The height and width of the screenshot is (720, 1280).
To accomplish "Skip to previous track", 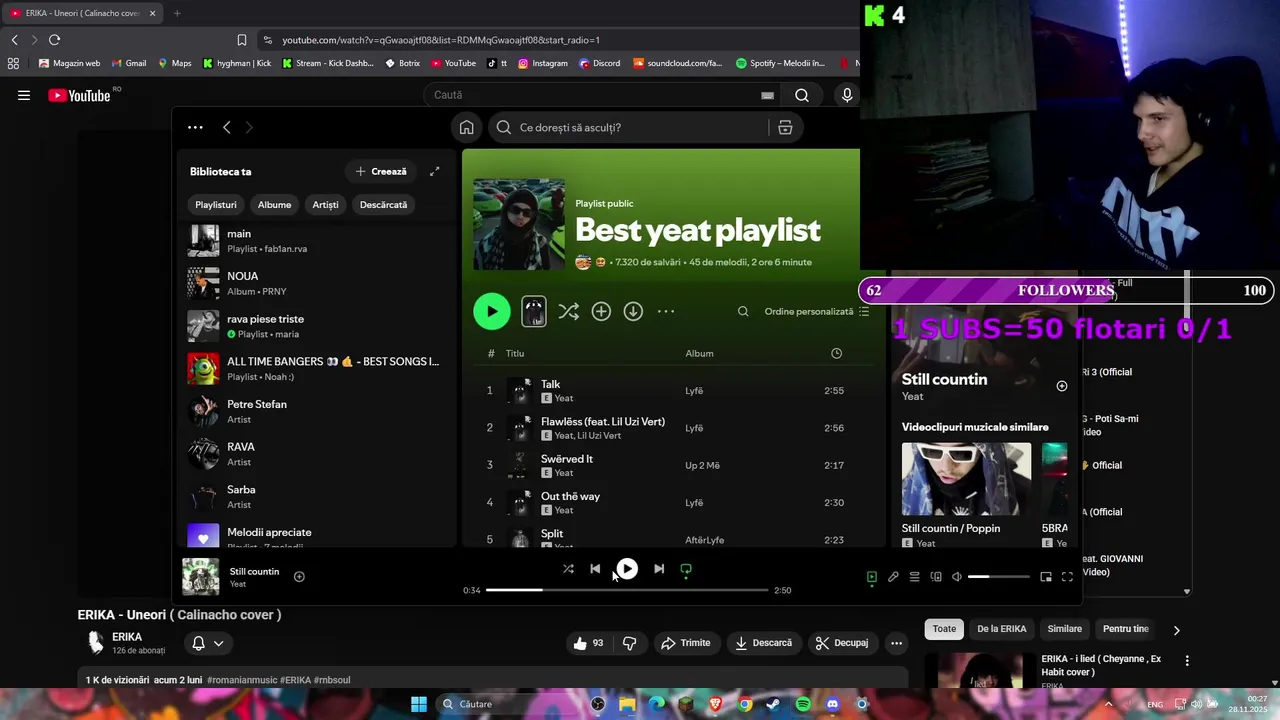I will click(595, 569).
